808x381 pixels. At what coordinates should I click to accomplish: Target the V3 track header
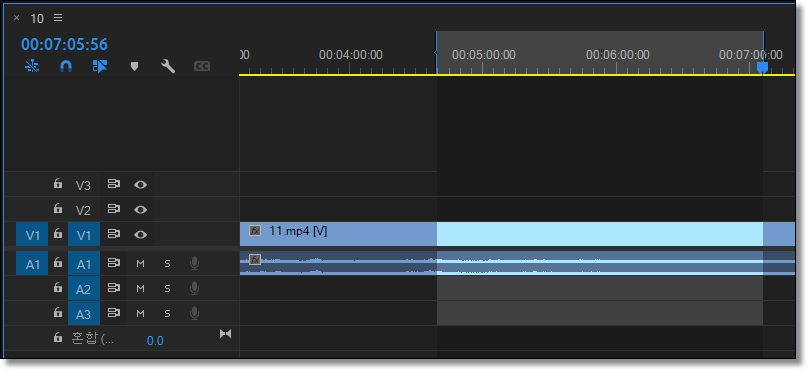tap(83, 185)
